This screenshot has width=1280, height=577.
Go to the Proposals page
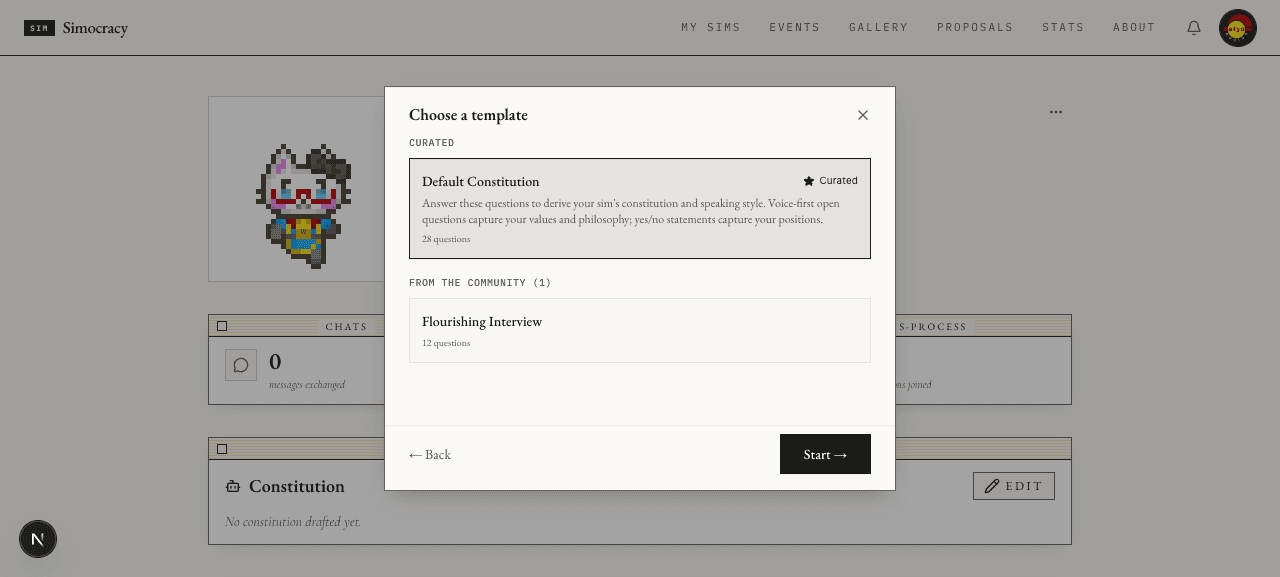coord(975,28)
